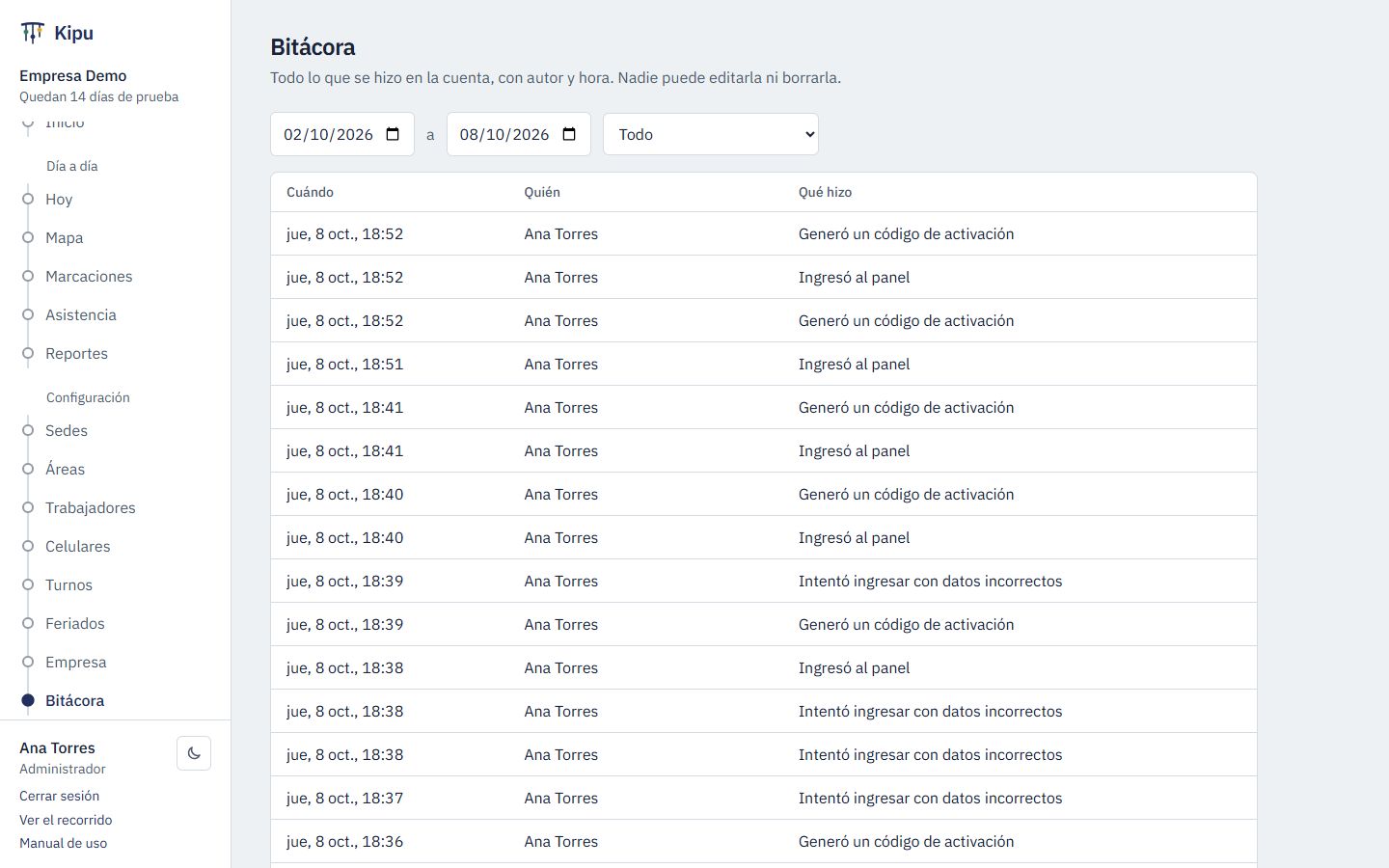Open Reportes page

[x=76, y=353]
